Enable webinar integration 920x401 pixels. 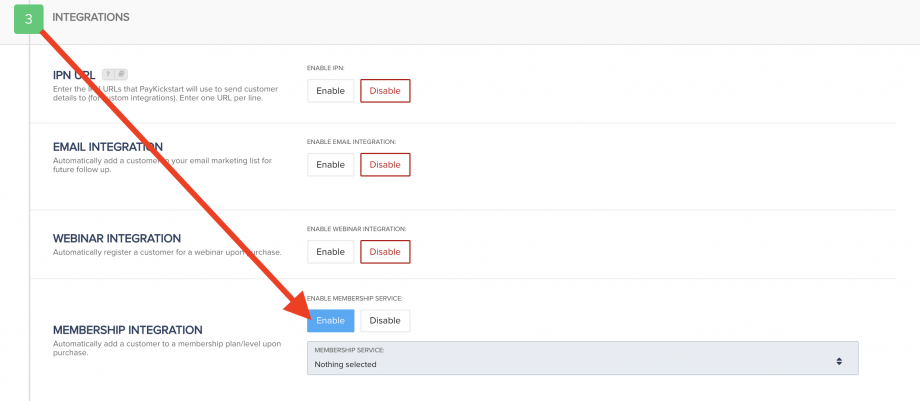click(x=330, y=252)
